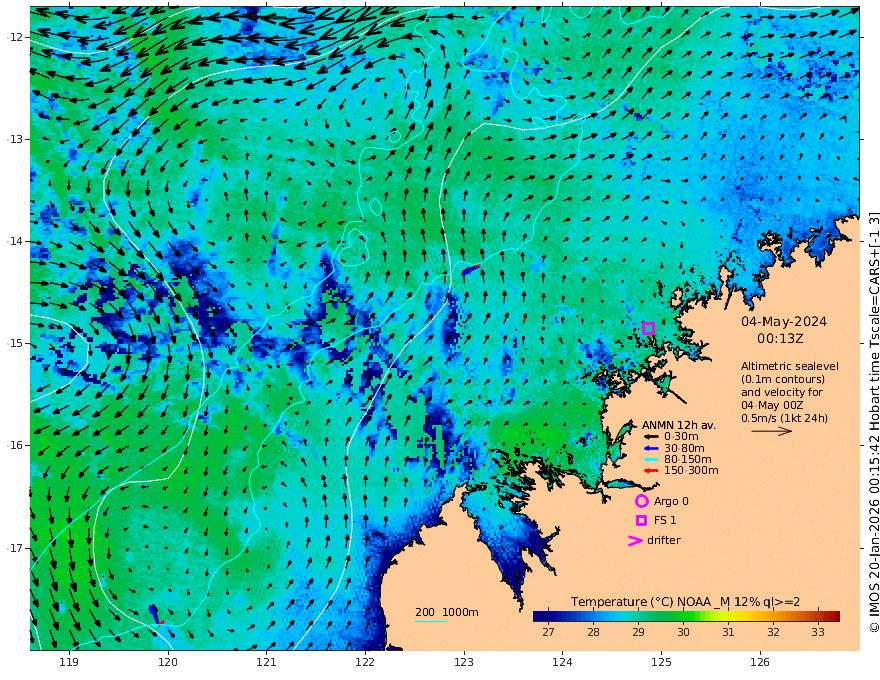
Task: Click the "0-30m" depth label
Action: [681, 437]
